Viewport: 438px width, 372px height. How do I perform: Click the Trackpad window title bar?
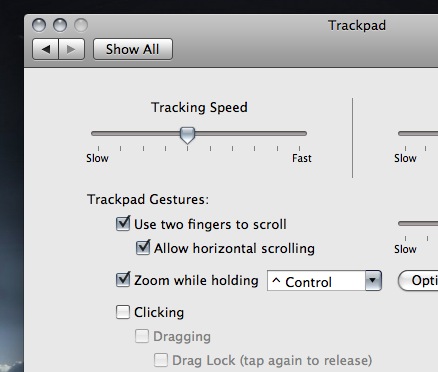357,25
